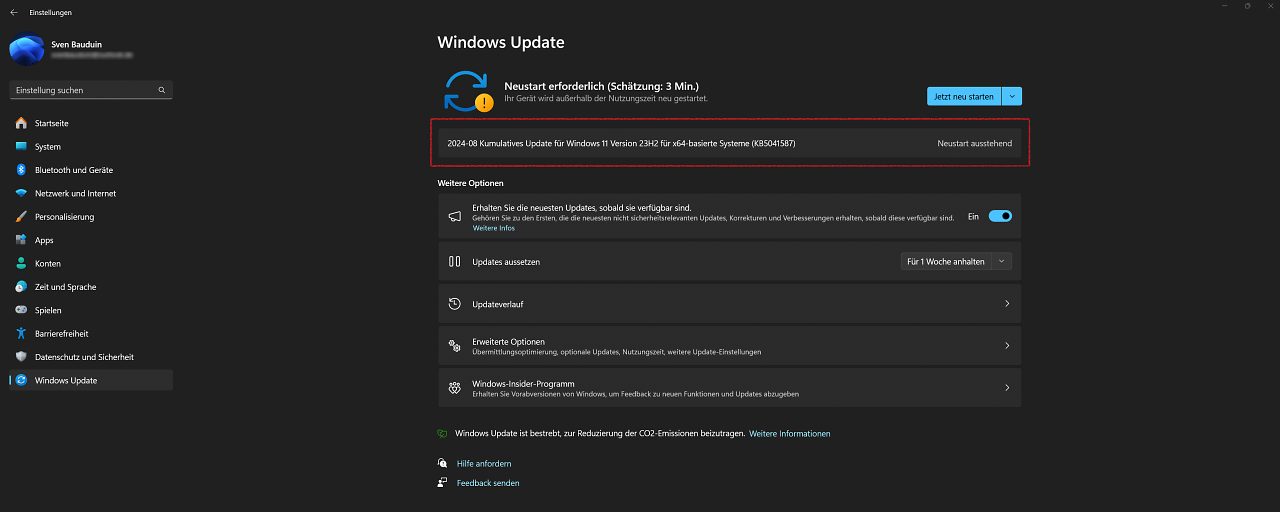Expand the restart options dropdown arrow
This screenshot has width=1280, height=512.
point(1012,96)
